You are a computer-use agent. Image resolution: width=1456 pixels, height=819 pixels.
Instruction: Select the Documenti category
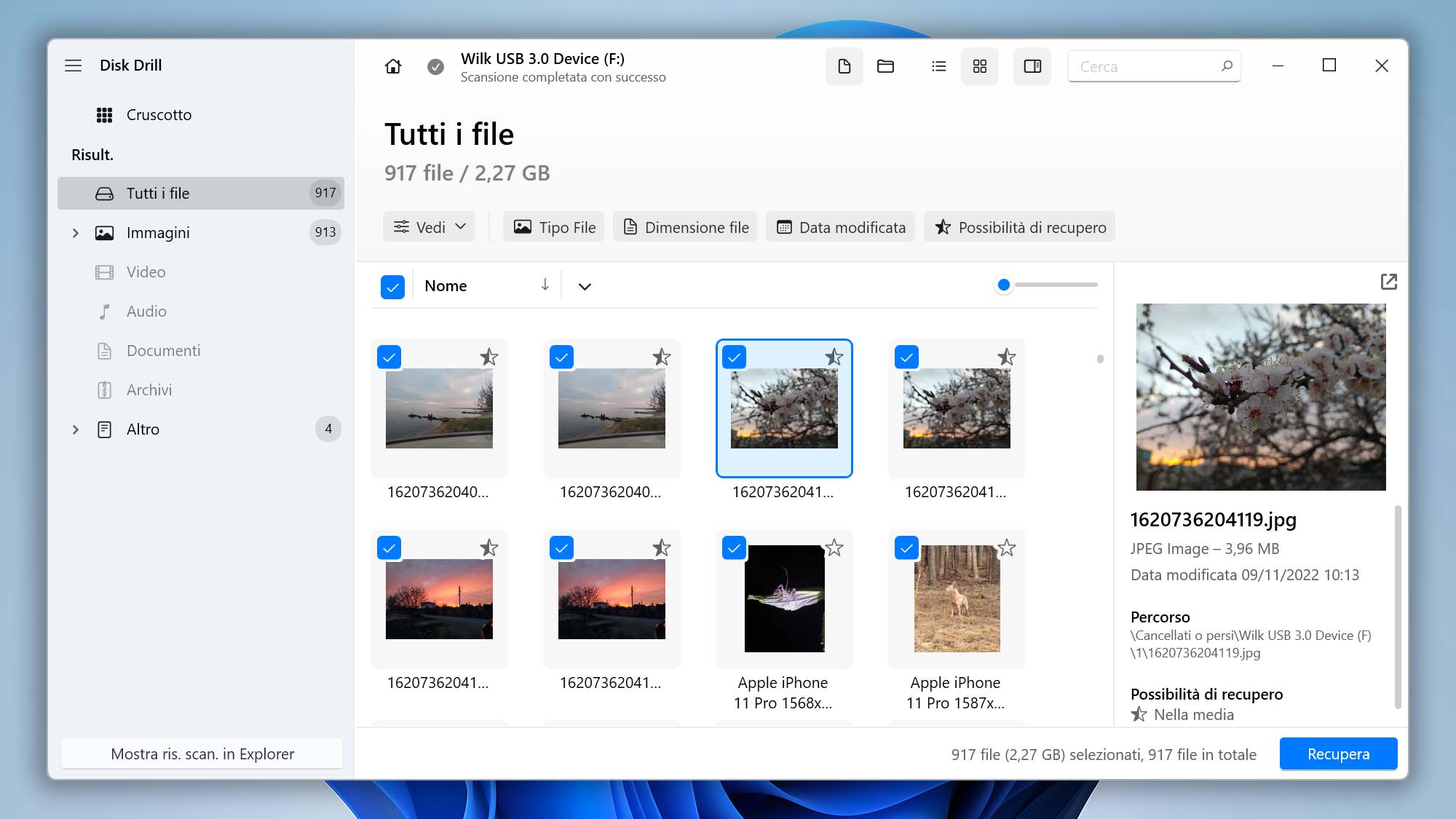[200, 351]
